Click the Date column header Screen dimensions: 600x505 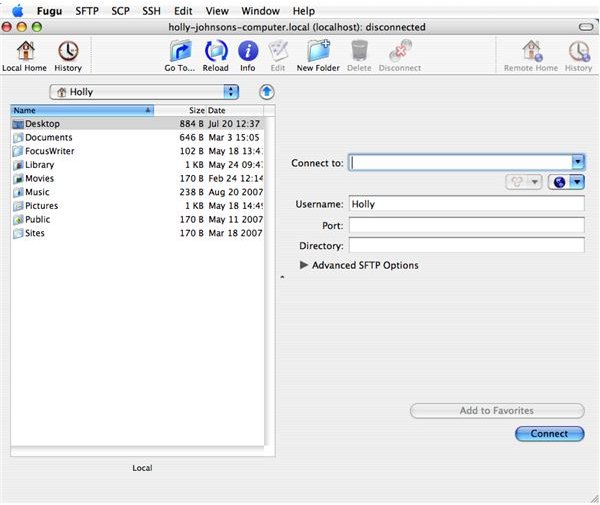coord(235,111)
